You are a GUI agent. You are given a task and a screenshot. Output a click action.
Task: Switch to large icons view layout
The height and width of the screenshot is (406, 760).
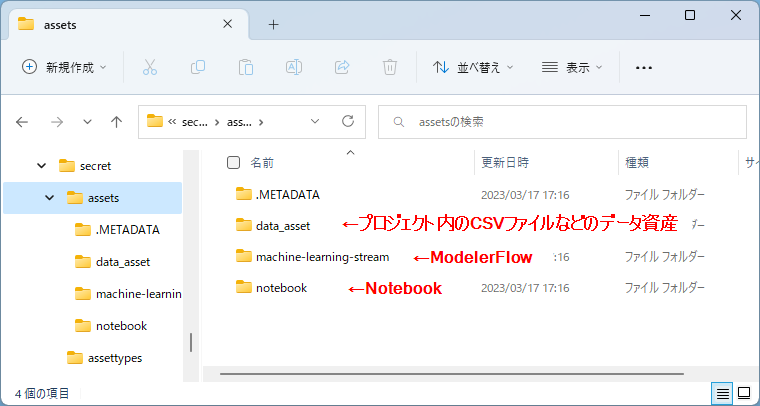(744, 393)
